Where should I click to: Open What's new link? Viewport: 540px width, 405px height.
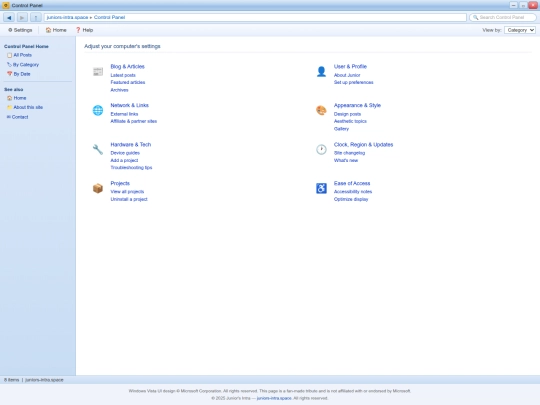point(346,160)
